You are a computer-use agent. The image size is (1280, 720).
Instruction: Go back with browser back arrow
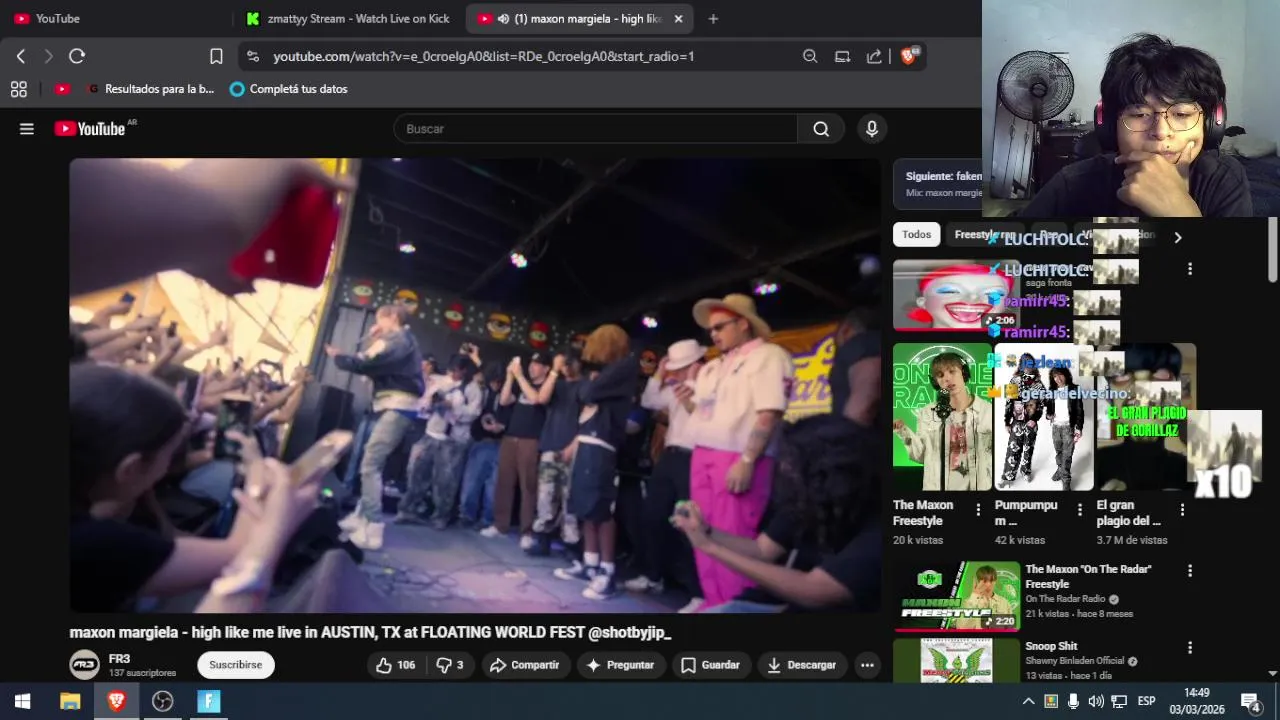(x=21, y=56)
